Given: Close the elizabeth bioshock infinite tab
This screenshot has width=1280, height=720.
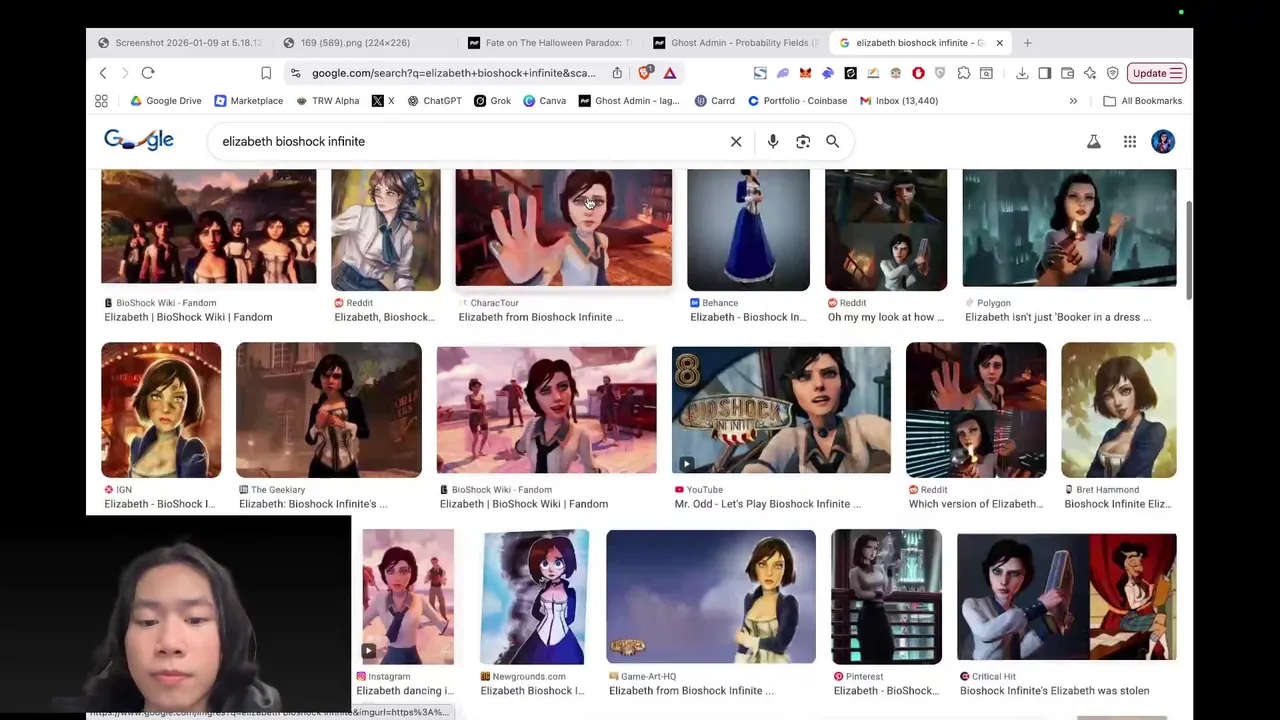Looking at the screenshot, I should tap(999, 43).
